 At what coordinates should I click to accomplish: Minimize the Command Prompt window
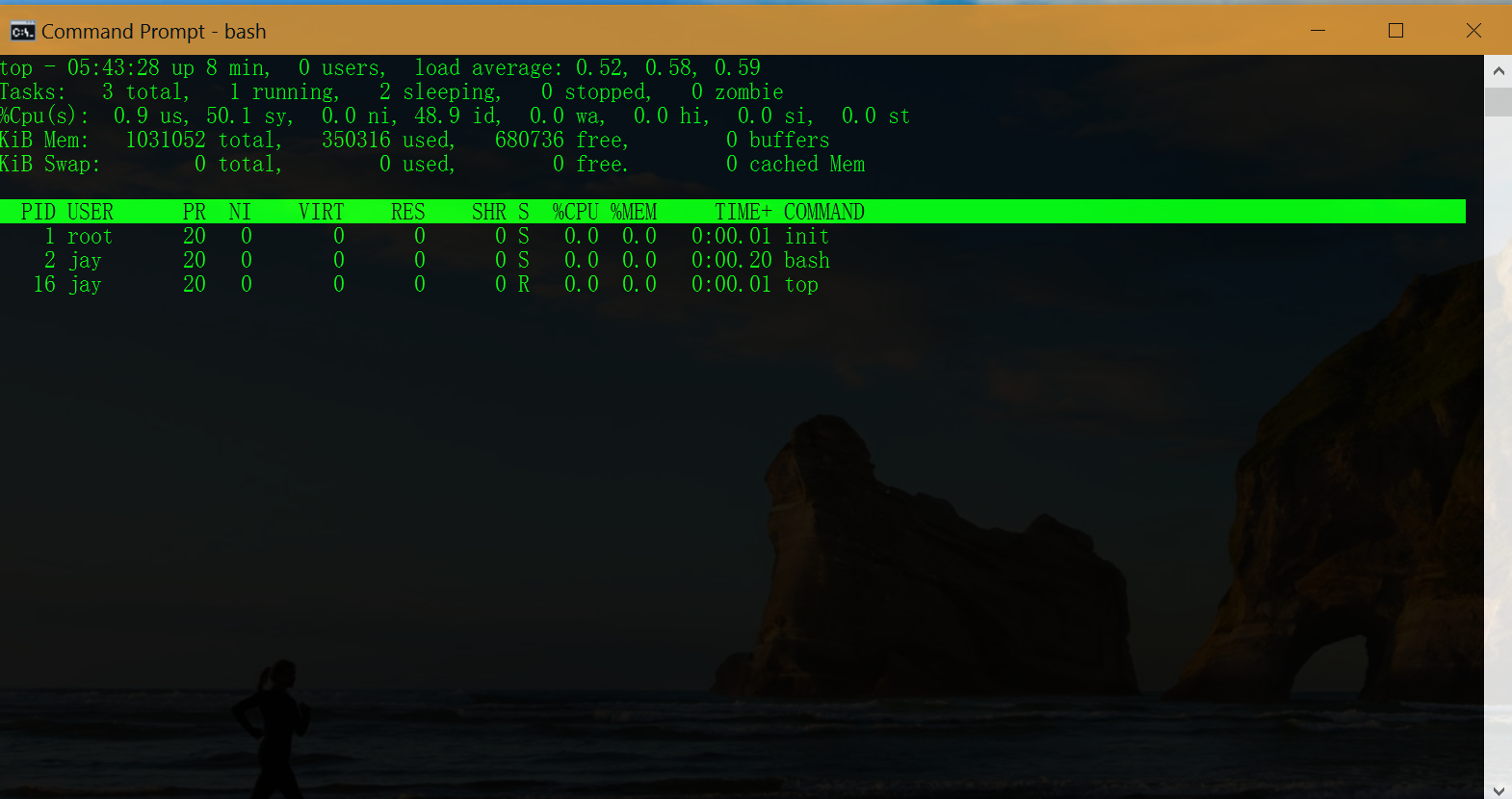click(x=1317, y=31)
